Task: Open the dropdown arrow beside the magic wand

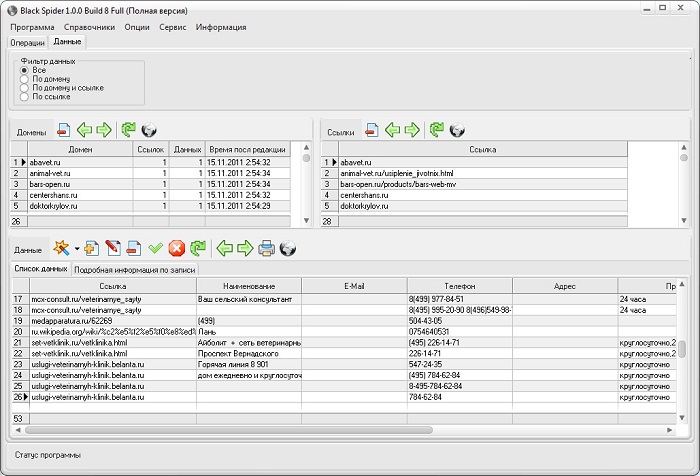Action: click(x=77, y=249)
